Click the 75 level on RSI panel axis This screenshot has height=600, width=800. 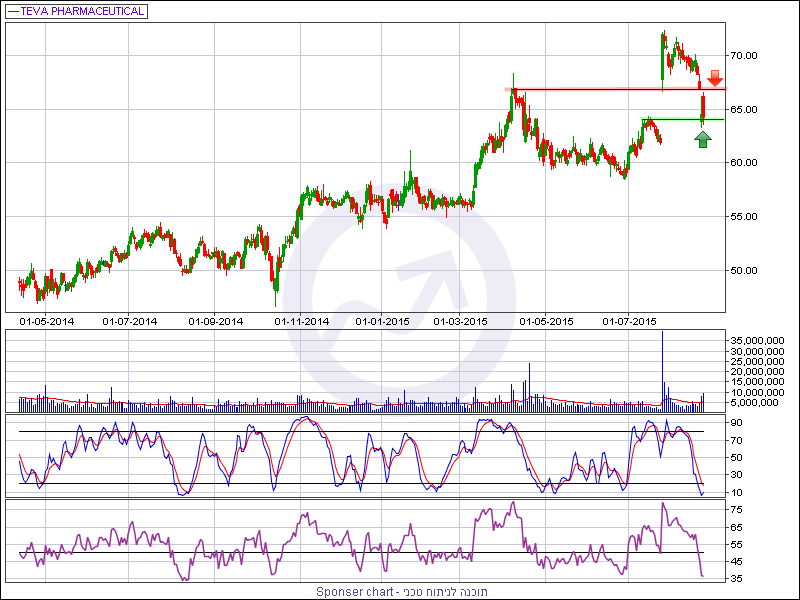point(735,509)
